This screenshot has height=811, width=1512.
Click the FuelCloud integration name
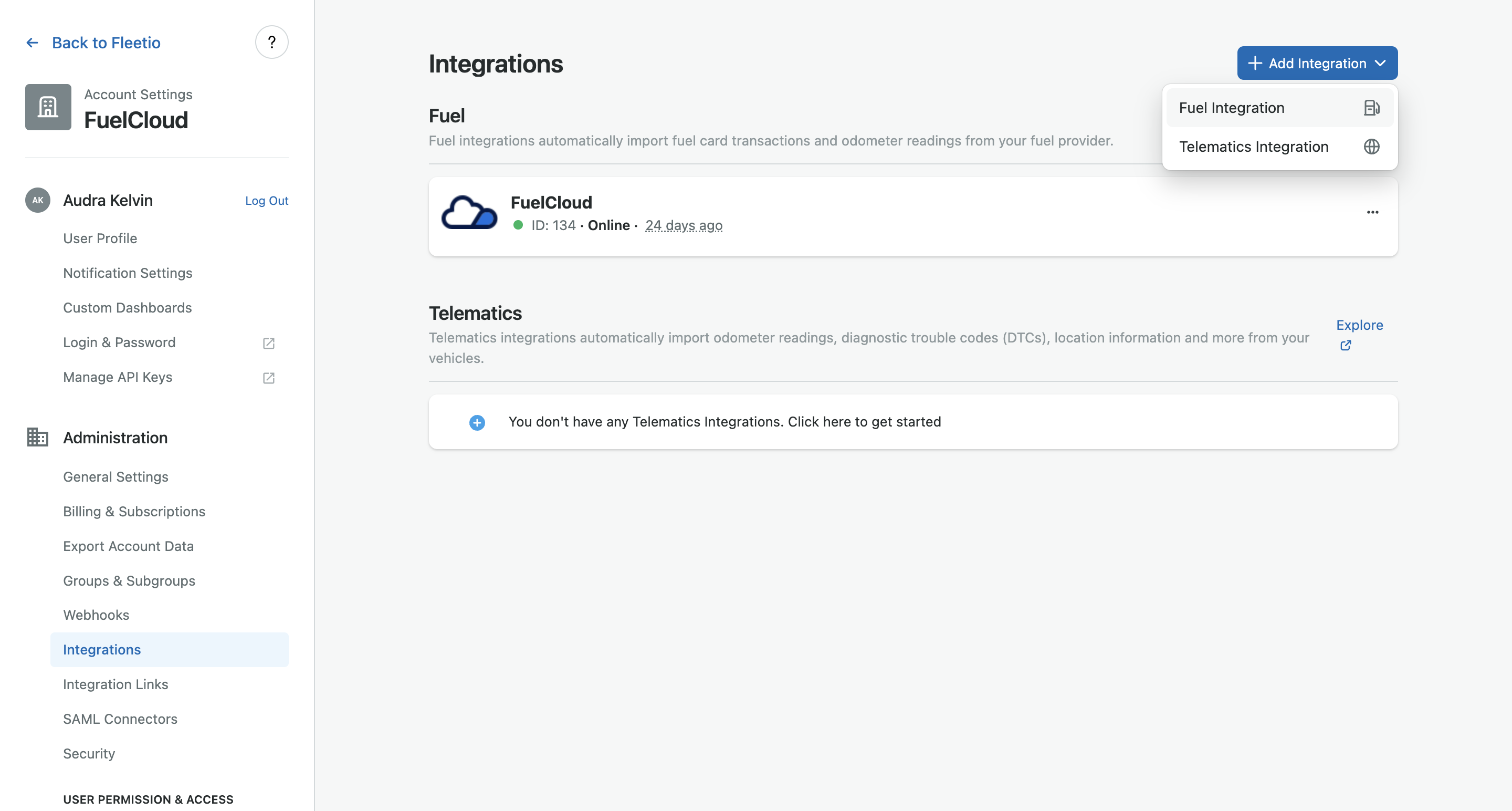pos(551,203)
